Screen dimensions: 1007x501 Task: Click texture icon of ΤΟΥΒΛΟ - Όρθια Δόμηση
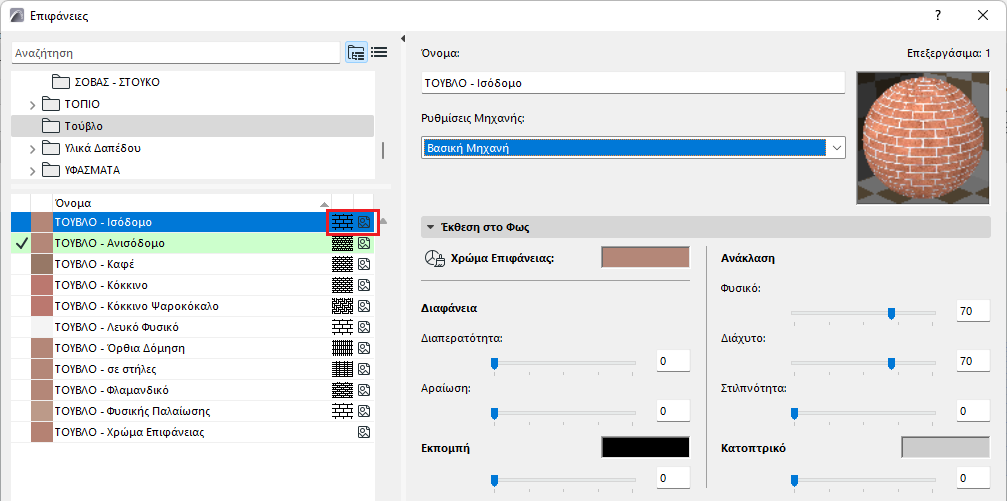(364, 348)
